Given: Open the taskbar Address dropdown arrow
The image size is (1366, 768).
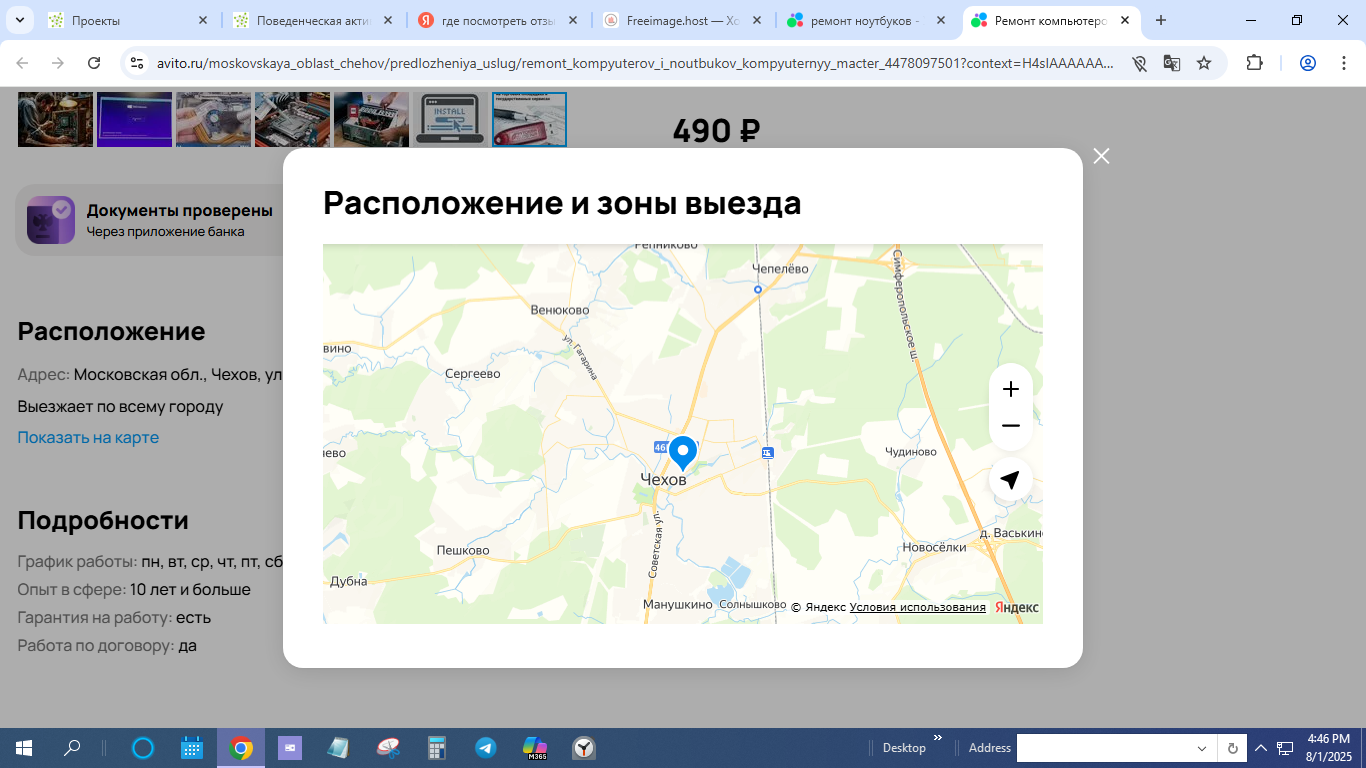Looking at the screenshot, I should coord(1202,748).
